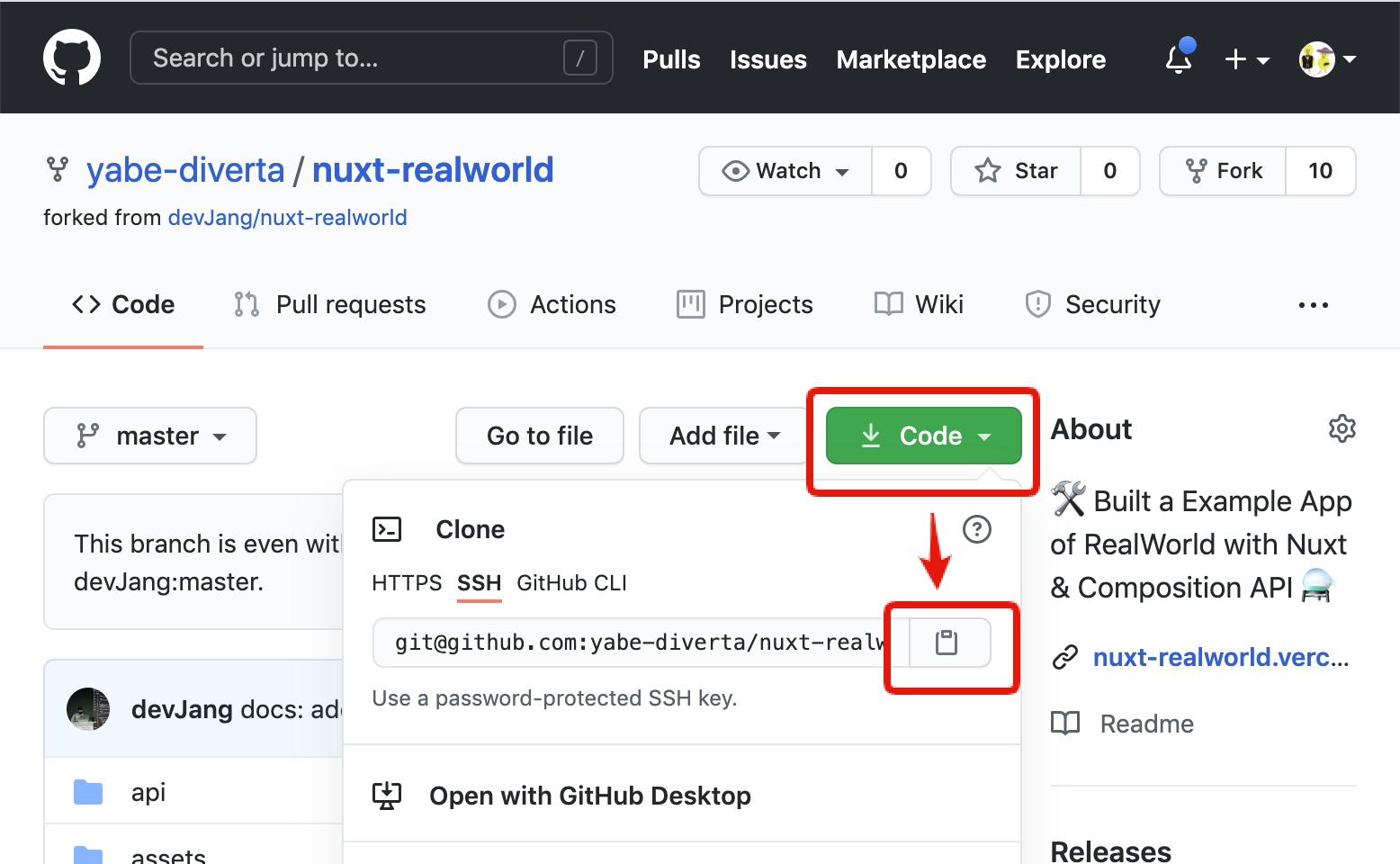Click Go to file button
Screen dimensions: 1400x864
pos(540,436)
